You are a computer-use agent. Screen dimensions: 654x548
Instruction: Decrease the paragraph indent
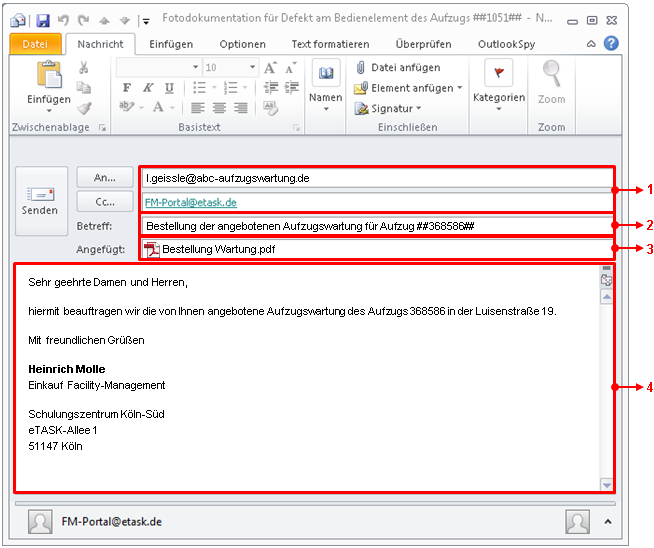pyautogui.click(x=271, y=88)
